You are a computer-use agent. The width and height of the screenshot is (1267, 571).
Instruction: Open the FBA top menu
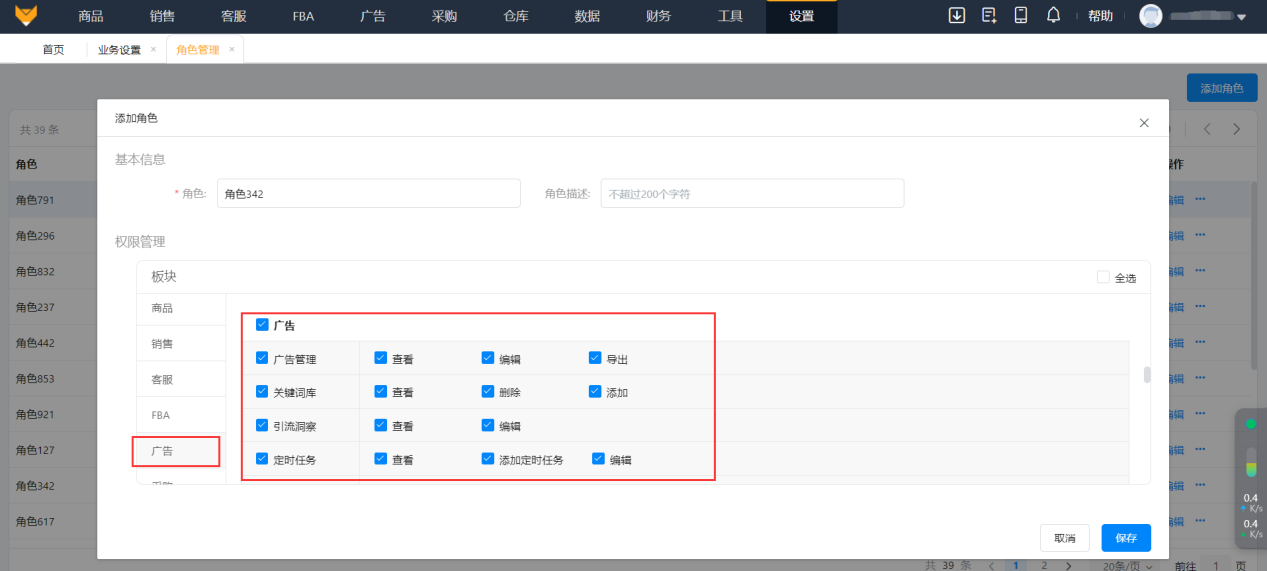point(304,16)
